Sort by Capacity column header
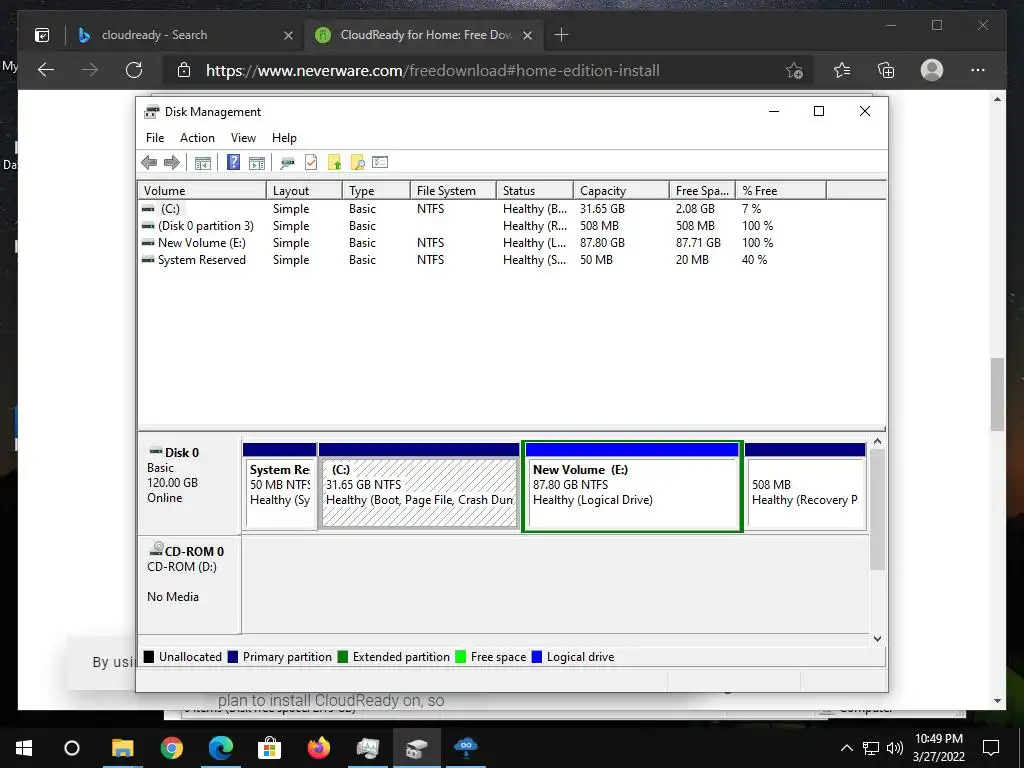Image resolution: width=1024 pixels, height=768 pixels. (x=622, y=191)
